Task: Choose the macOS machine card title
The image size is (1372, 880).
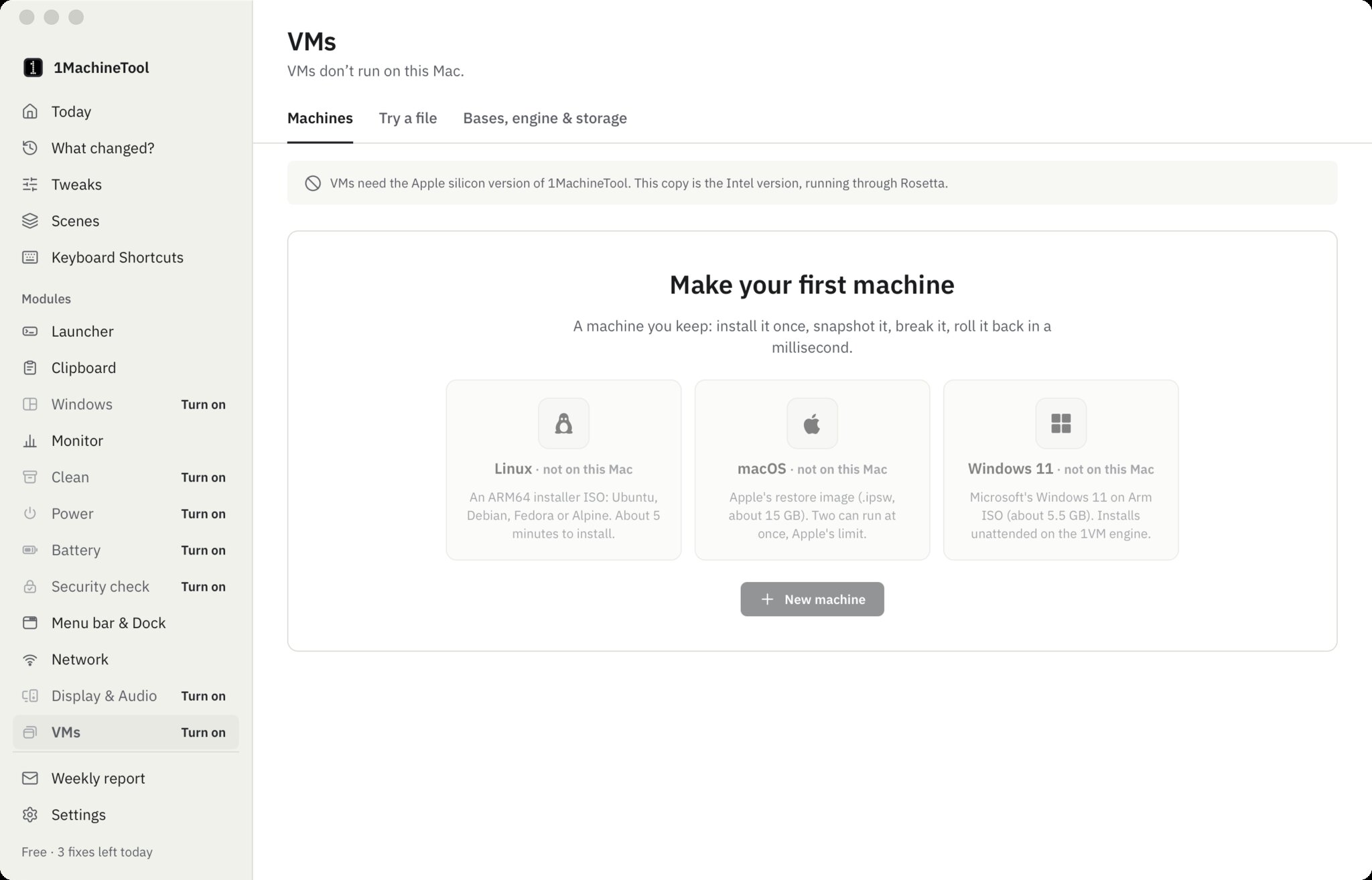Action: [762, 469]
